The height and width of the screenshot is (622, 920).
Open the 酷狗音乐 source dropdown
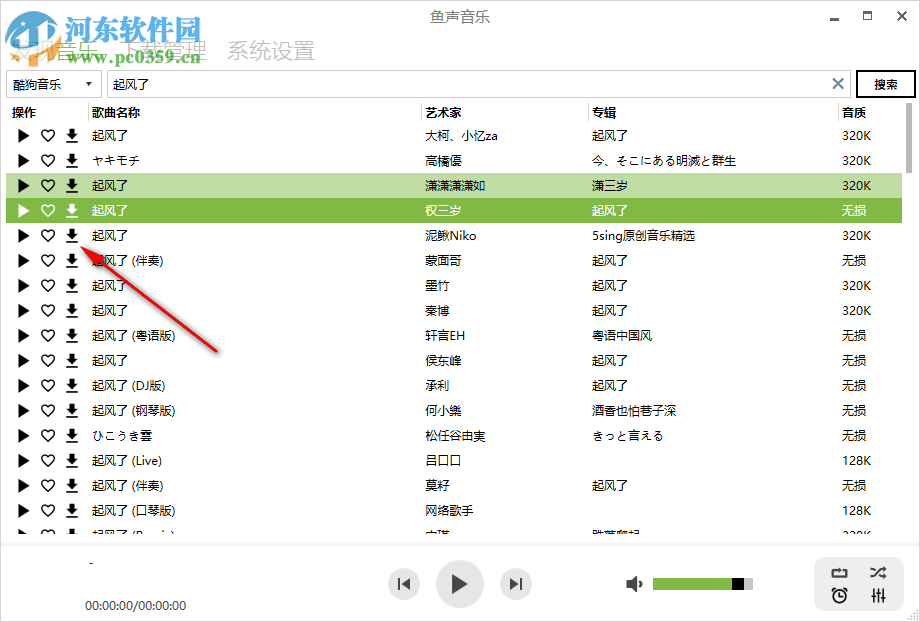pyautogui.click(x=50, y=84)
